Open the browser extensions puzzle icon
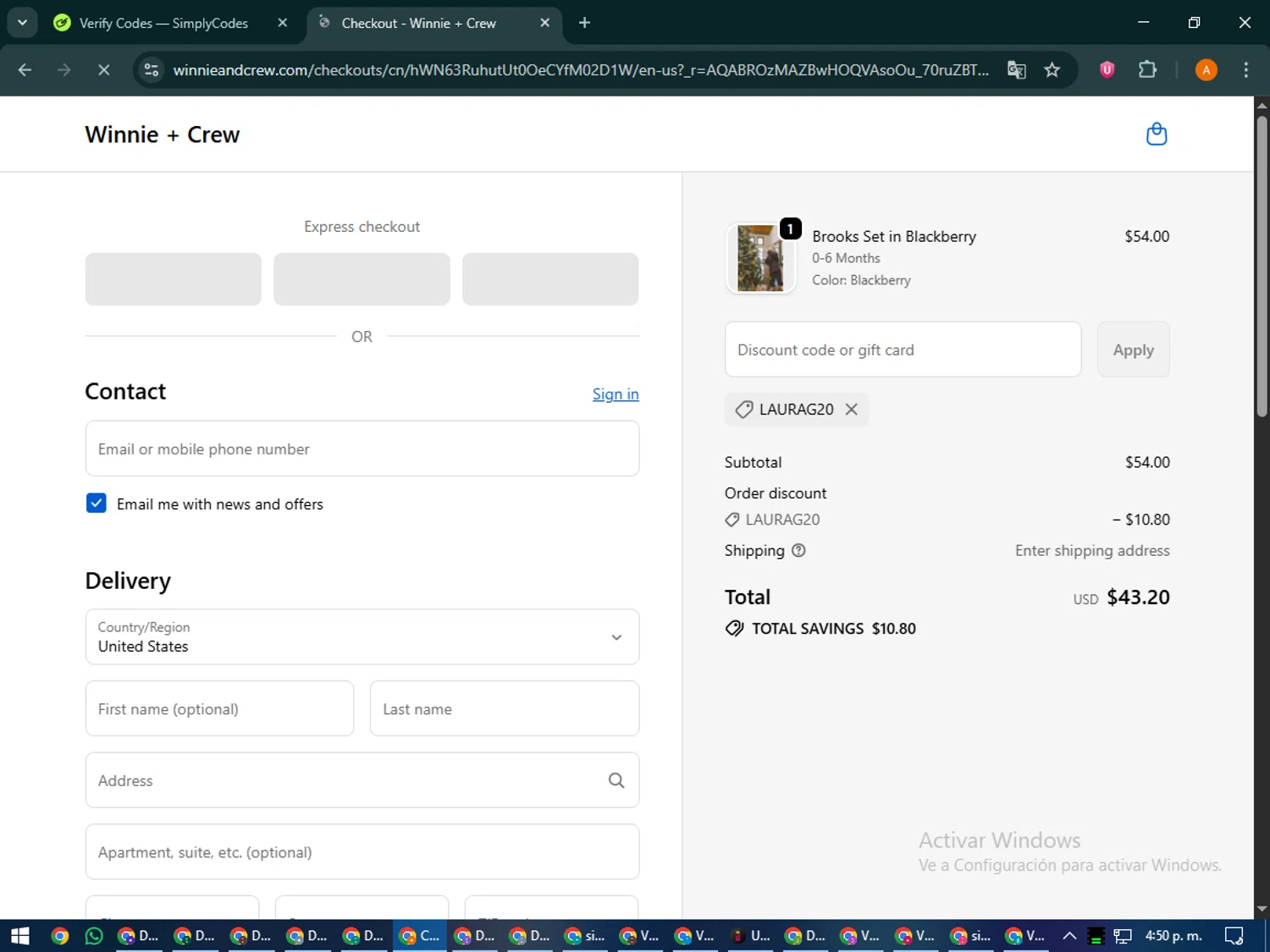 1148,70
